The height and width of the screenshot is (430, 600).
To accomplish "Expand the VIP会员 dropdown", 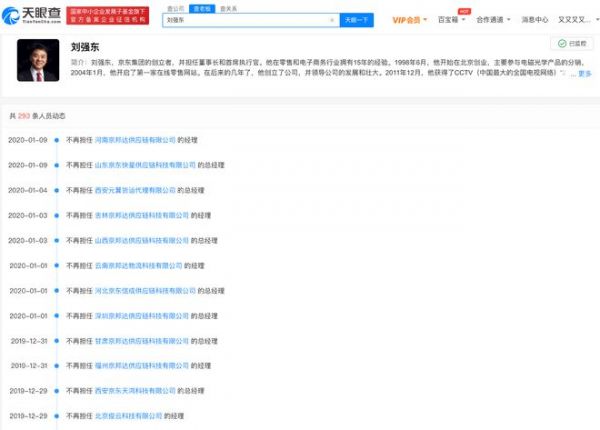I will click(x=409, y=20).
